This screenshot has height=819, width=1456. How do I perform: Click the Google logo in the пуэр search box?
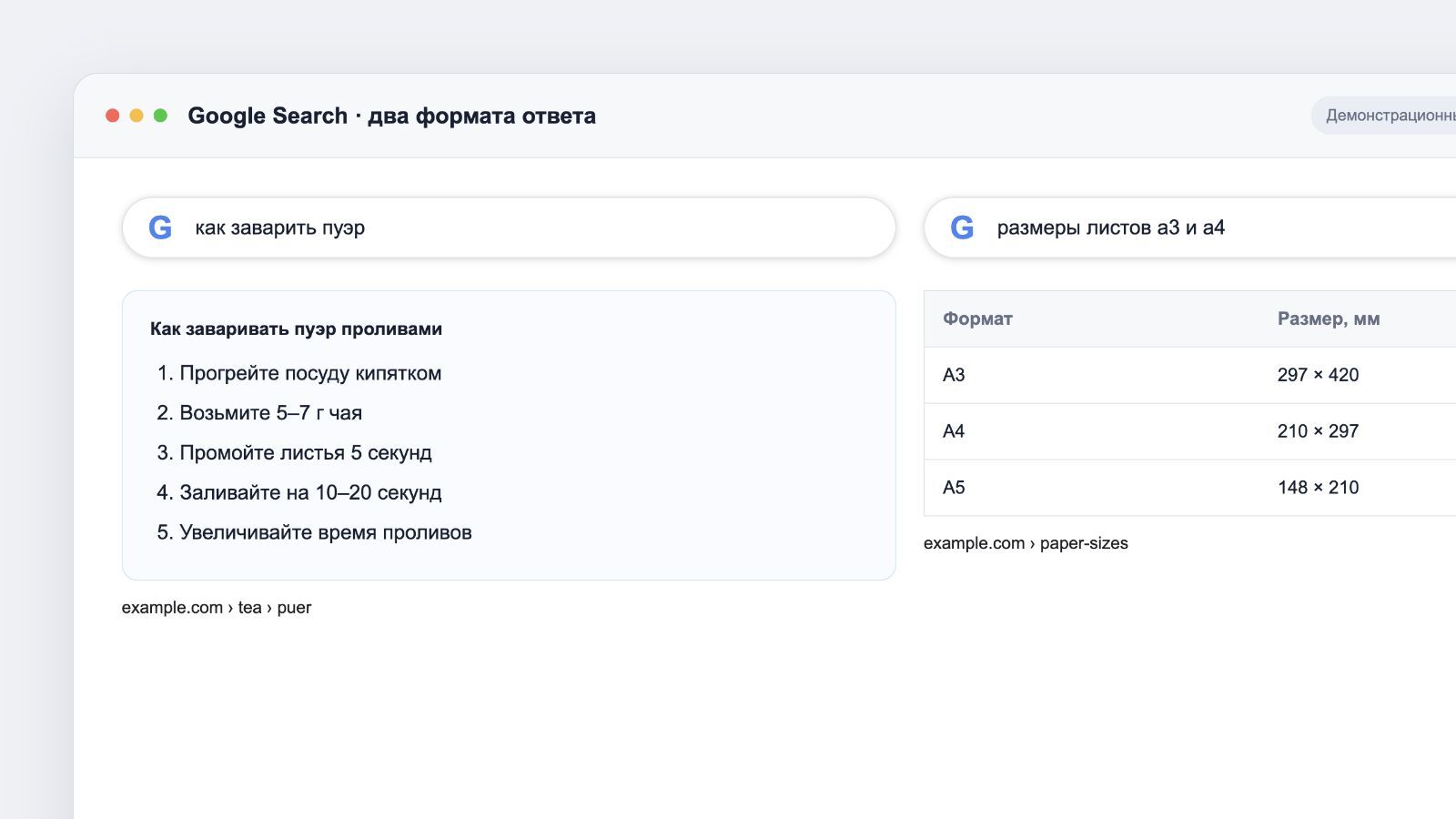point(160,227)
